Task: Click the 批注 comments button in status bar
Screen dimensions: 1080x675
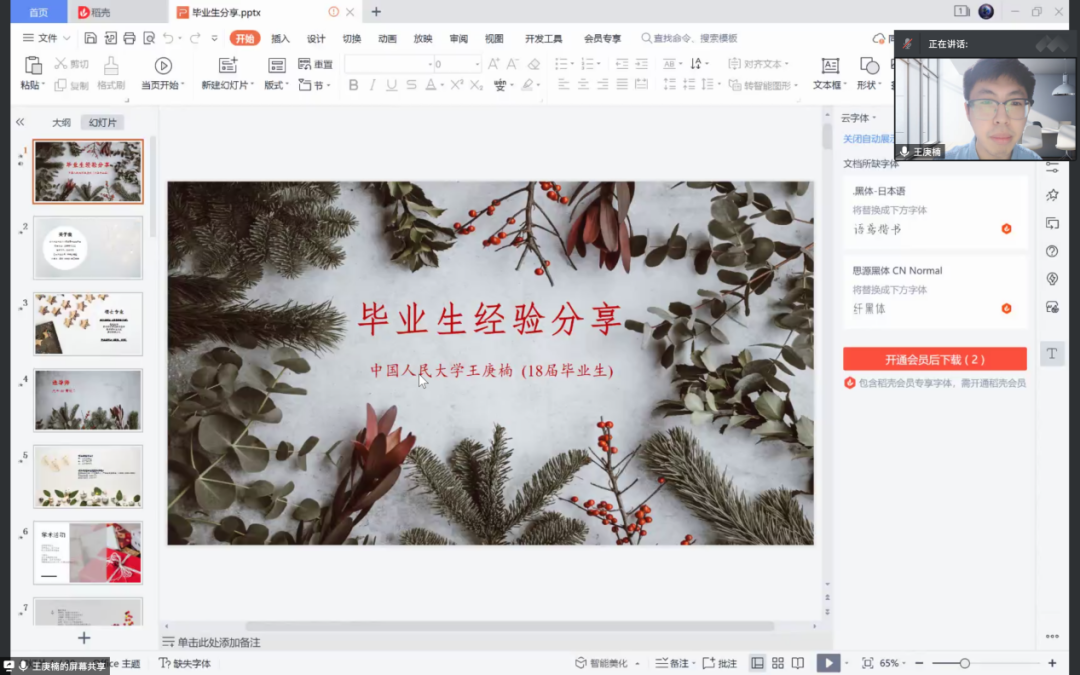Action: pyautogui.click(x=720, y=663)
